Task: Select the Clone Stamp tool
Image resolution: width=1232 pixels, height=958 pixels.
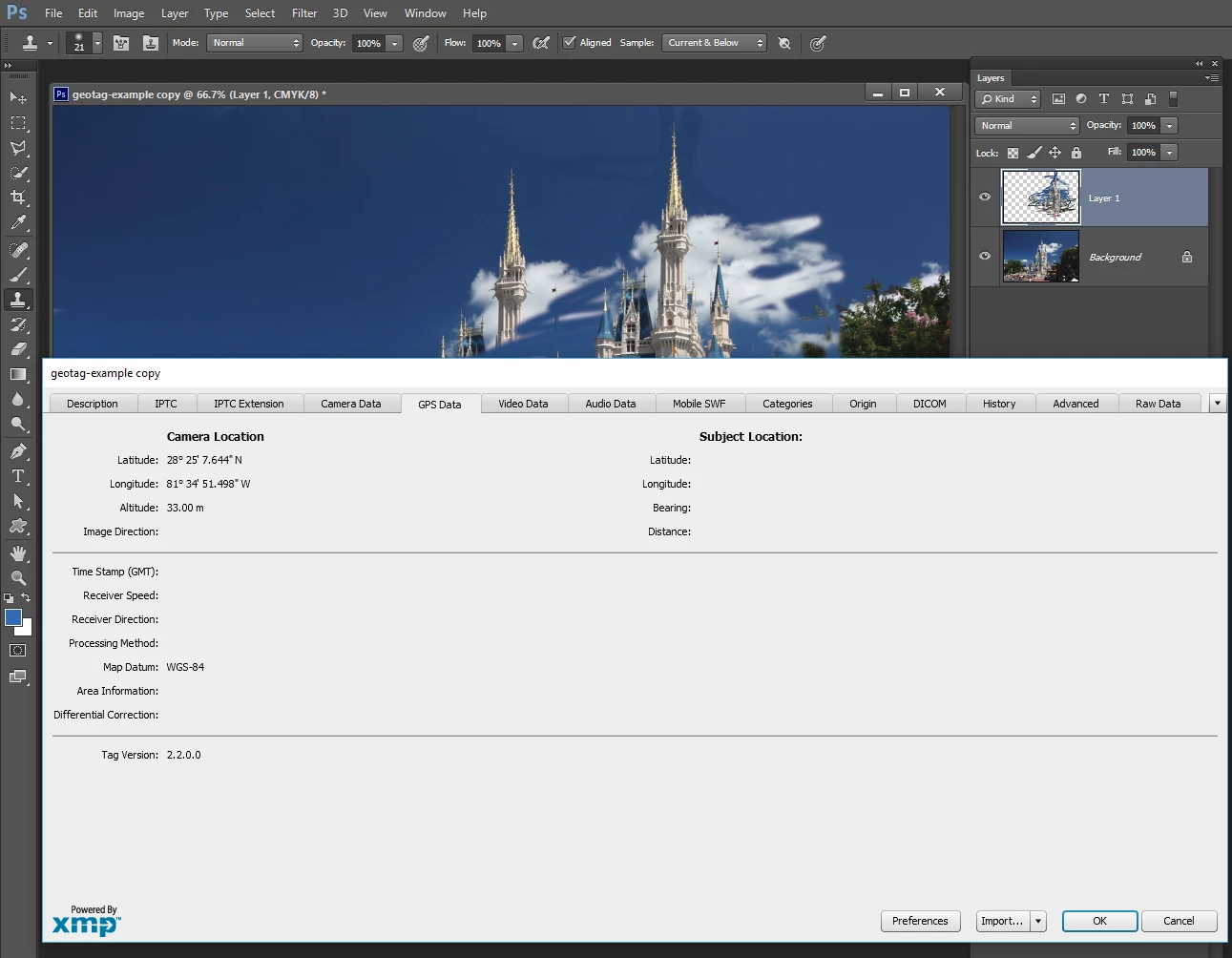Action: coord(18,300)
